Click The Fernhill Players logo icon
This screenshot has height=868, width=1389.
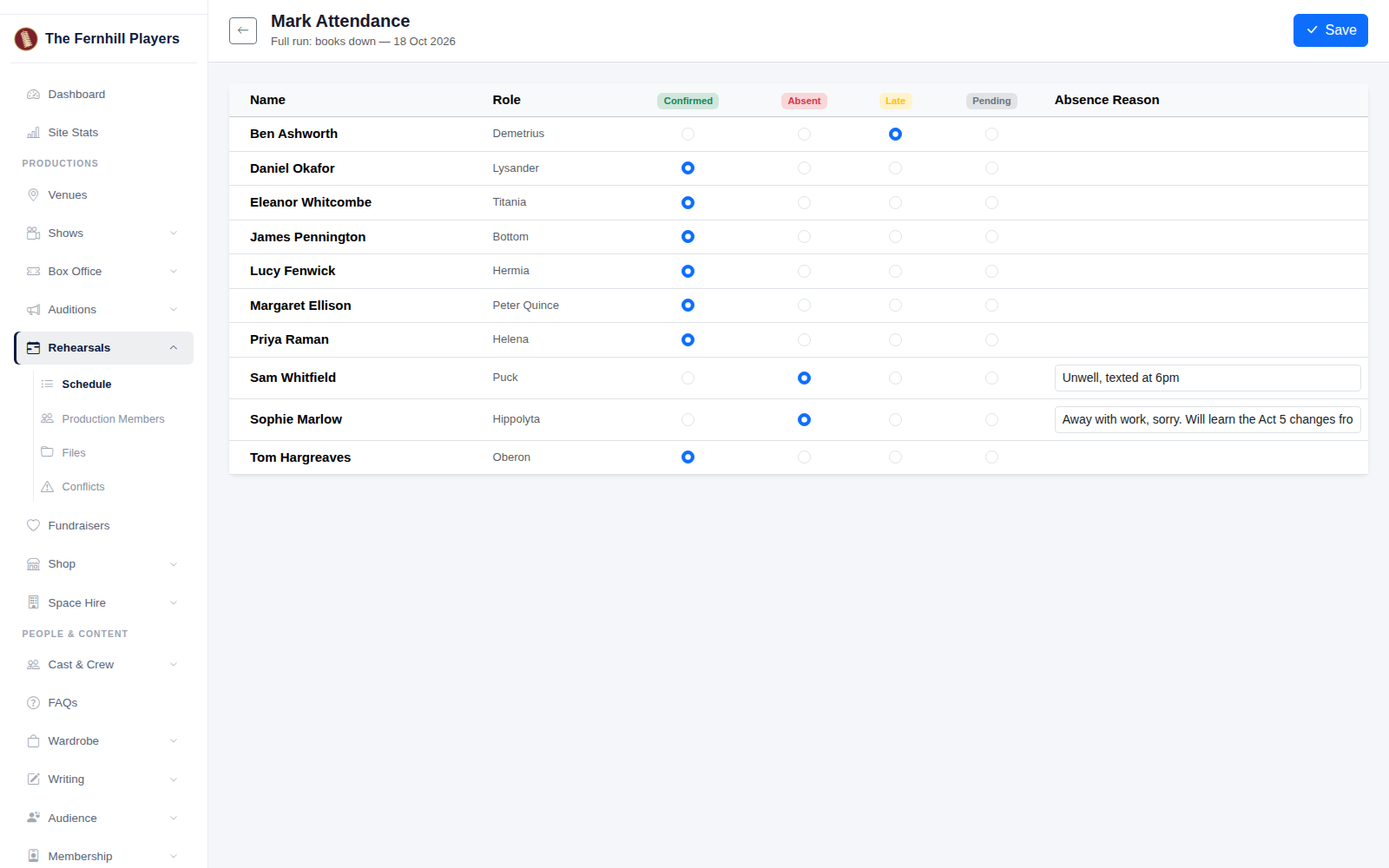(x=26, y=39)
